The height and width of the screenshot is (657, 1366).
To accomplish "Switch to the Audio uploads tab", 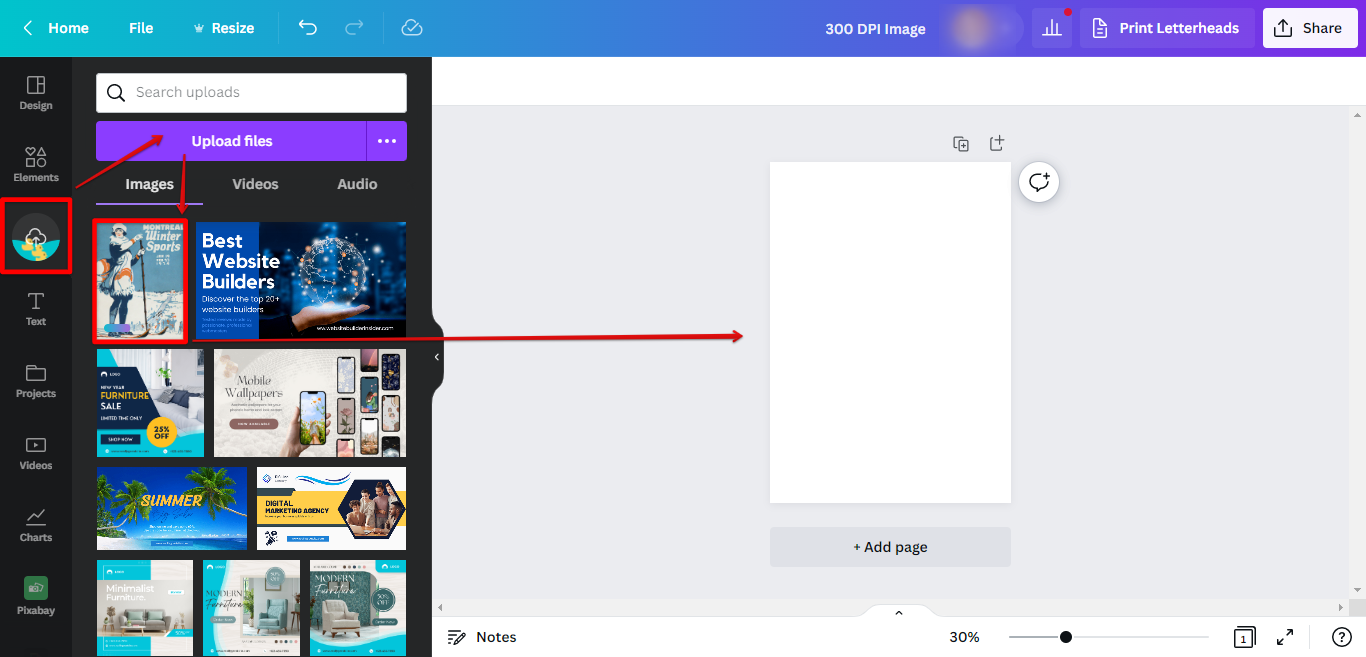I will click(x=356, y=184).
